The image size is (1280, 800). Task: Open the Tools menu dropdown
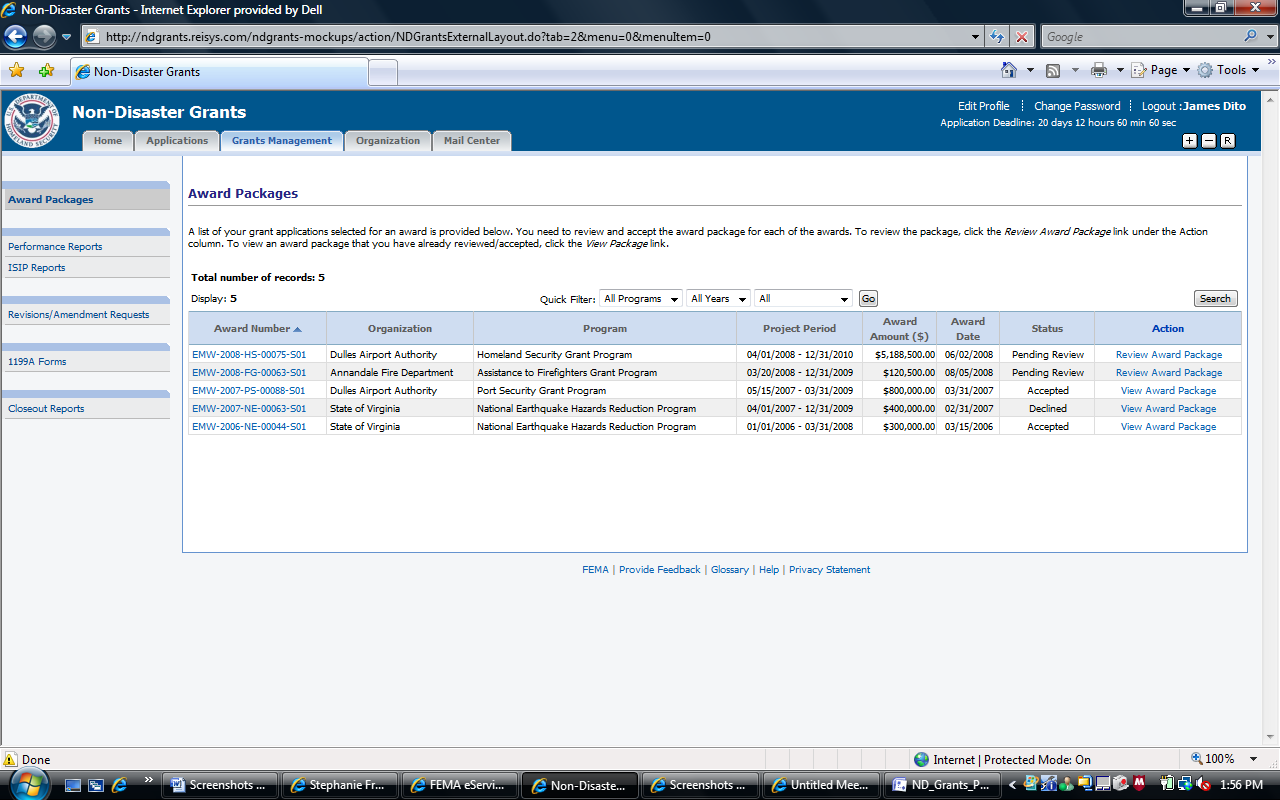[x=1228, y=70]
